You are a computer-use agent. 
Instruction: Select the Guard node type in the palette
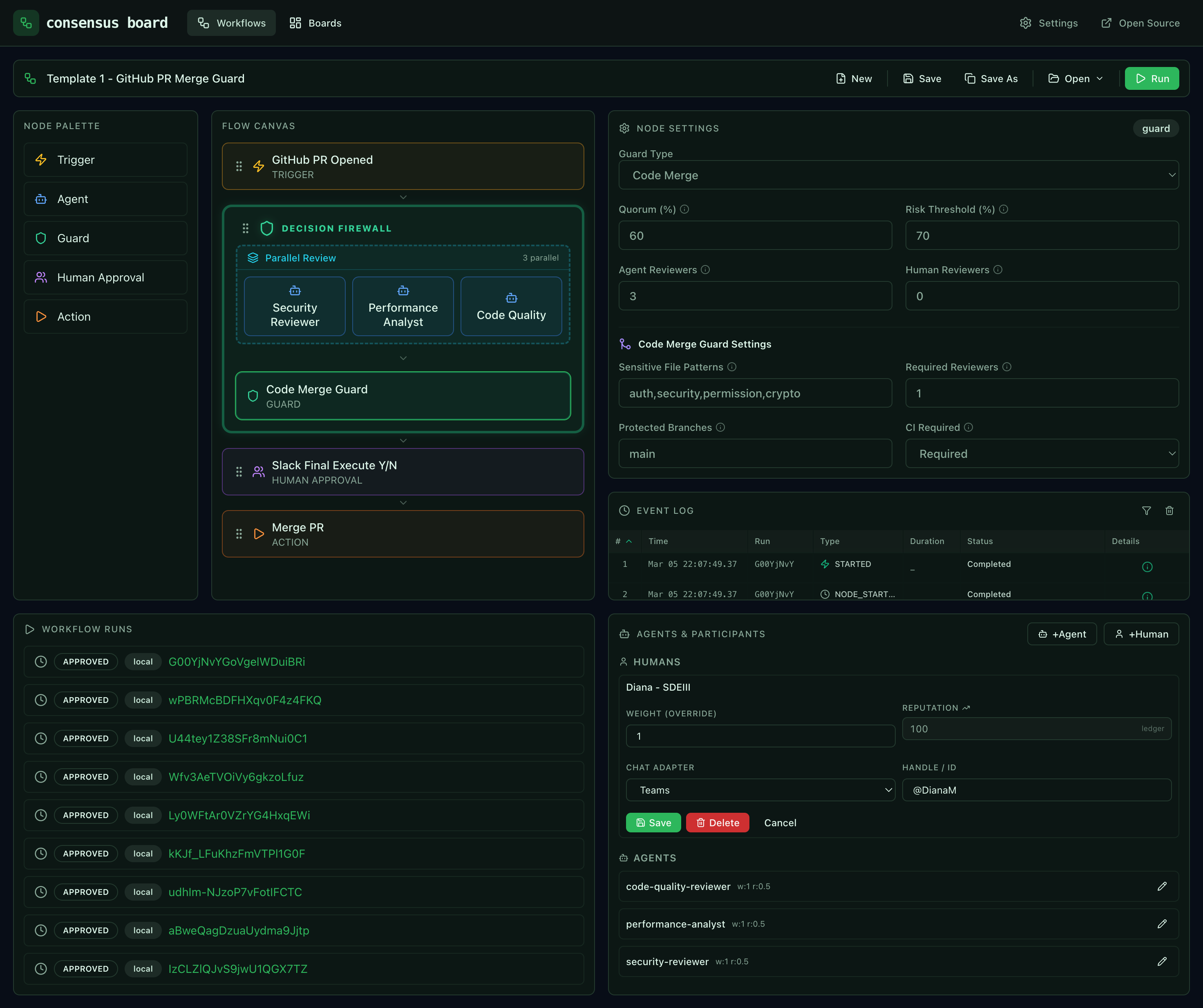tap(105, 238)
